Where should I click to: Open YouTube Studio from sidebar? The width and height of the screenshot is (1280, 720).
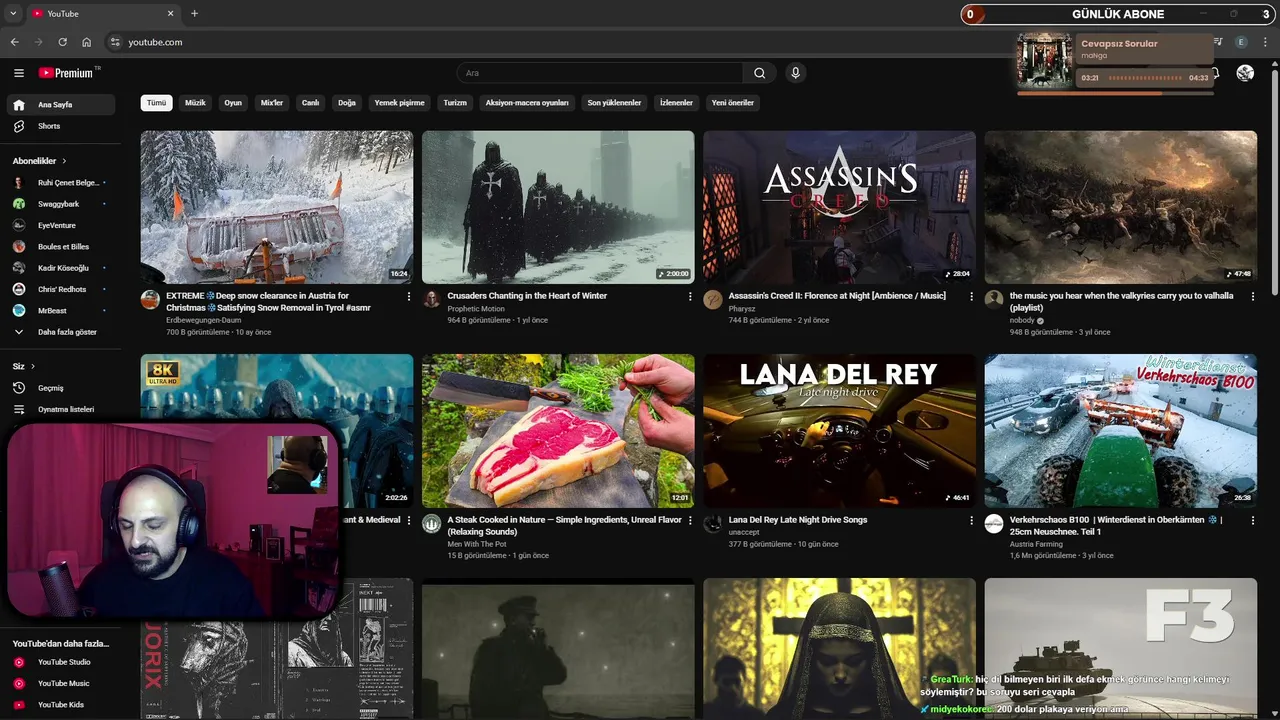coord(61,662)
